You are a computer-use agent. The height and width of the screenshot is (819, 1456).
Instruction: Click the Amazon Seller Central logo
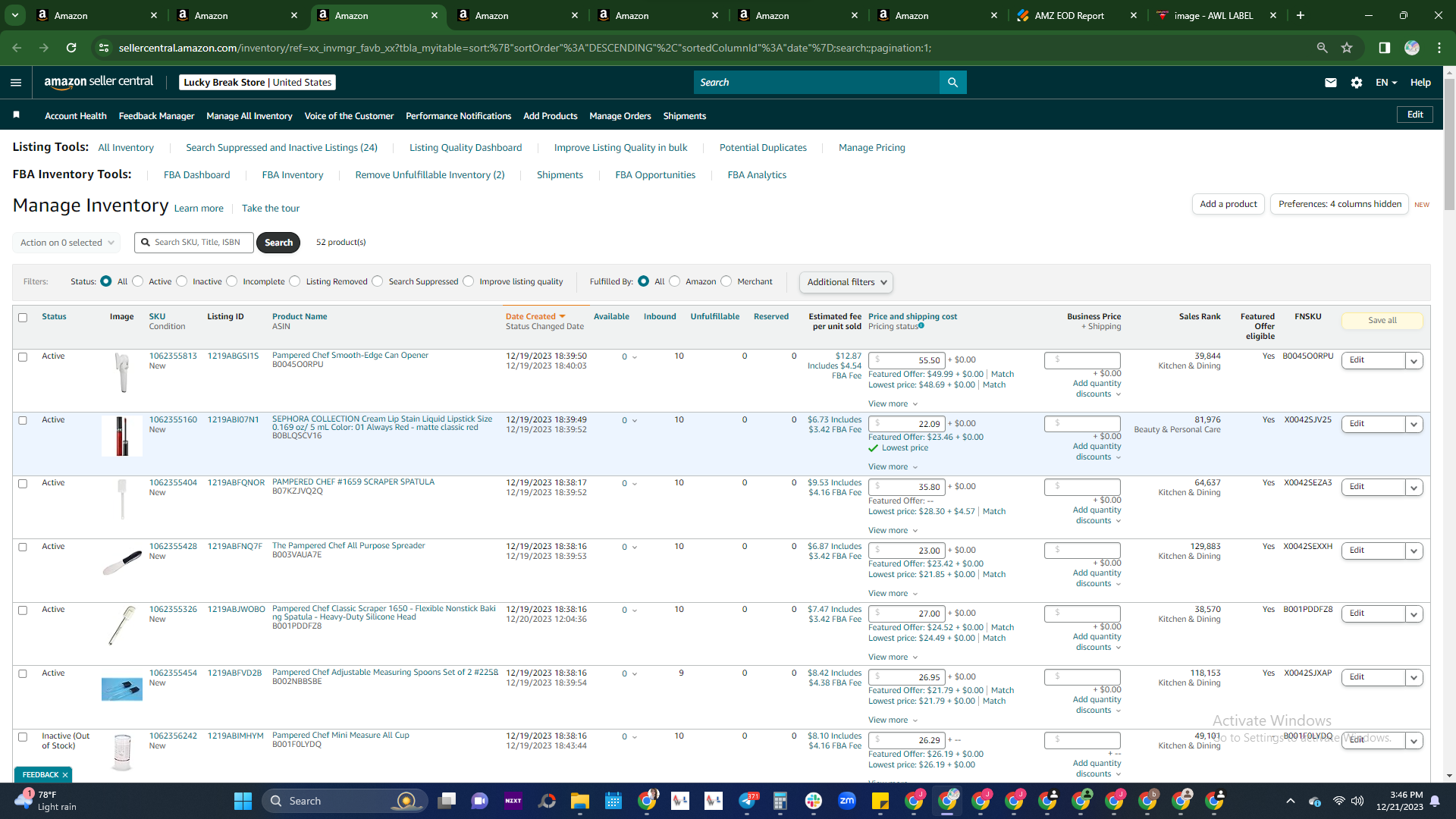[x=99, y=82]
